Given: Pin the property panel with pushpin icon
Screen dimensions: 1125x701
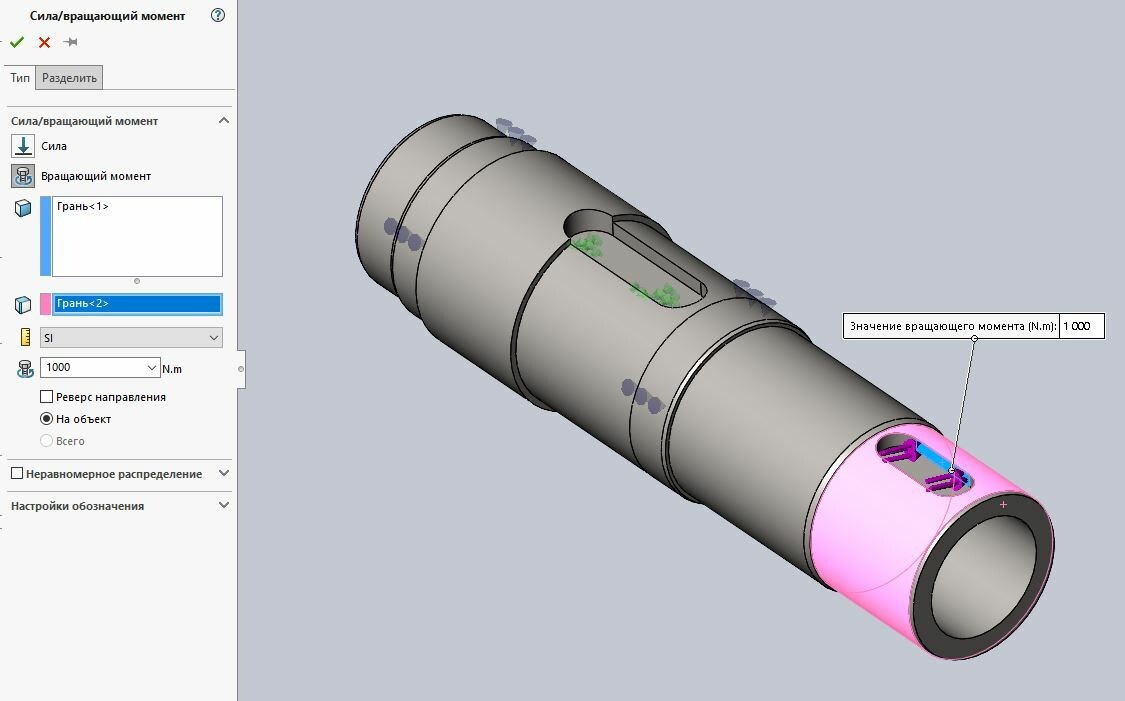Looking at the screenshot, I should (70, 42).
